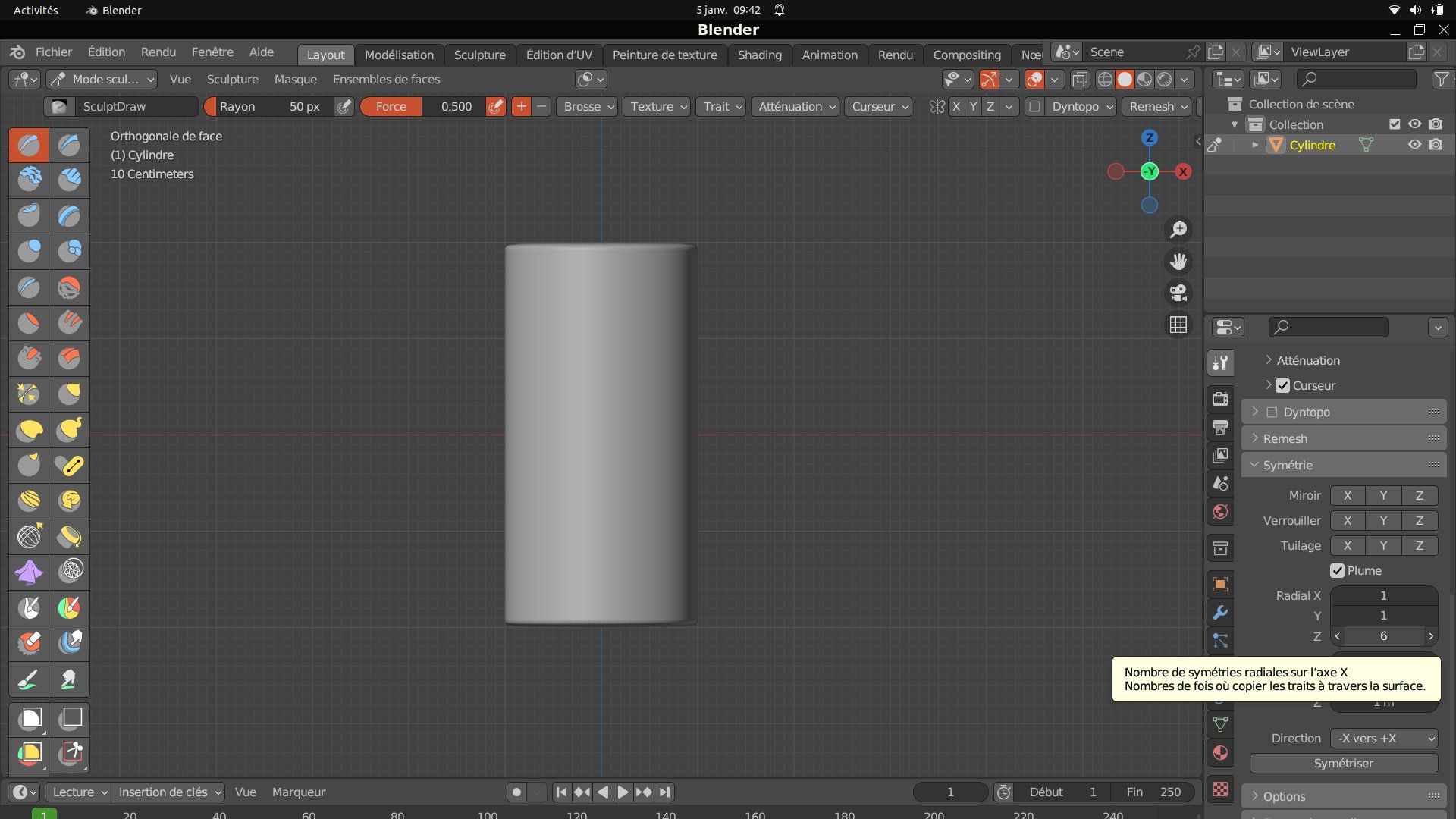Click the hand pan view icon

tap(1178, 262)
